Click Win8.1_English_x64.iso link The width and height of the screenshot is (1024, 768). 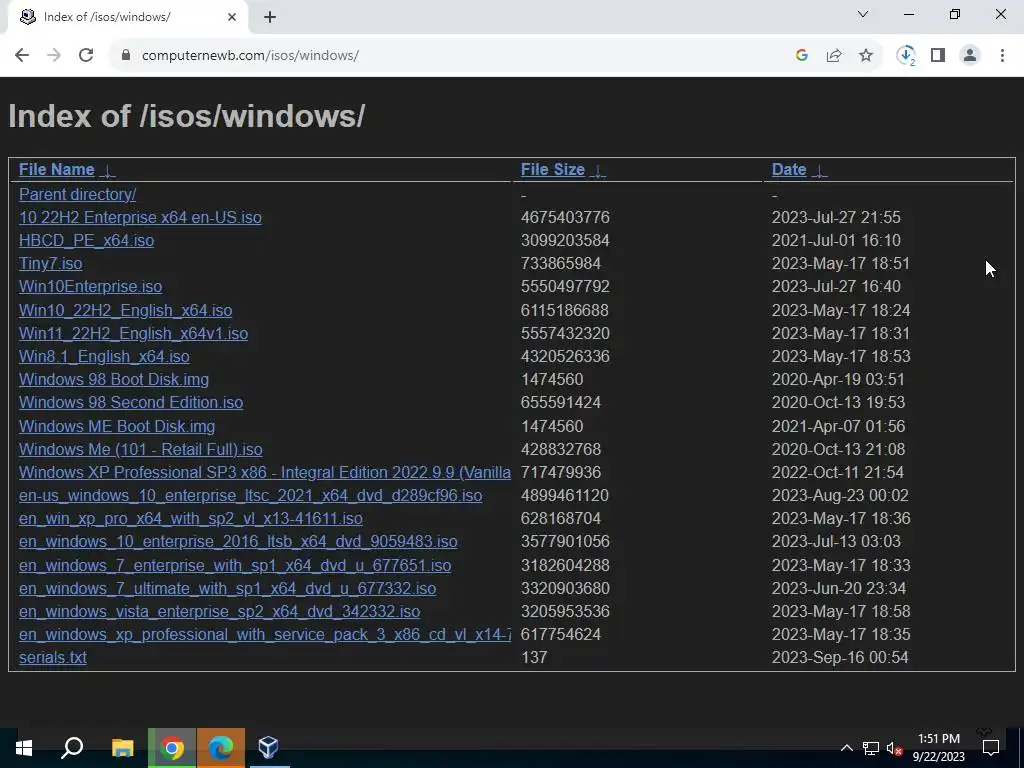pos(104,356)
